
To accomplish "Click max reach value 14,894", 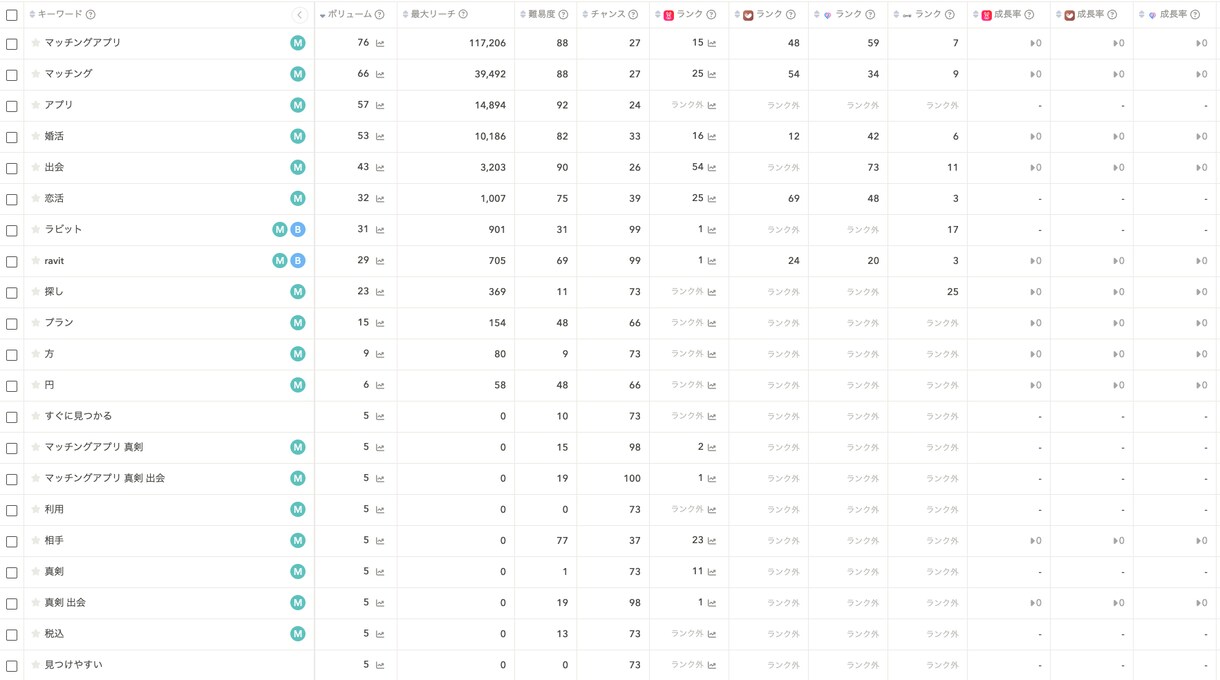I will (x=490, y=106).
